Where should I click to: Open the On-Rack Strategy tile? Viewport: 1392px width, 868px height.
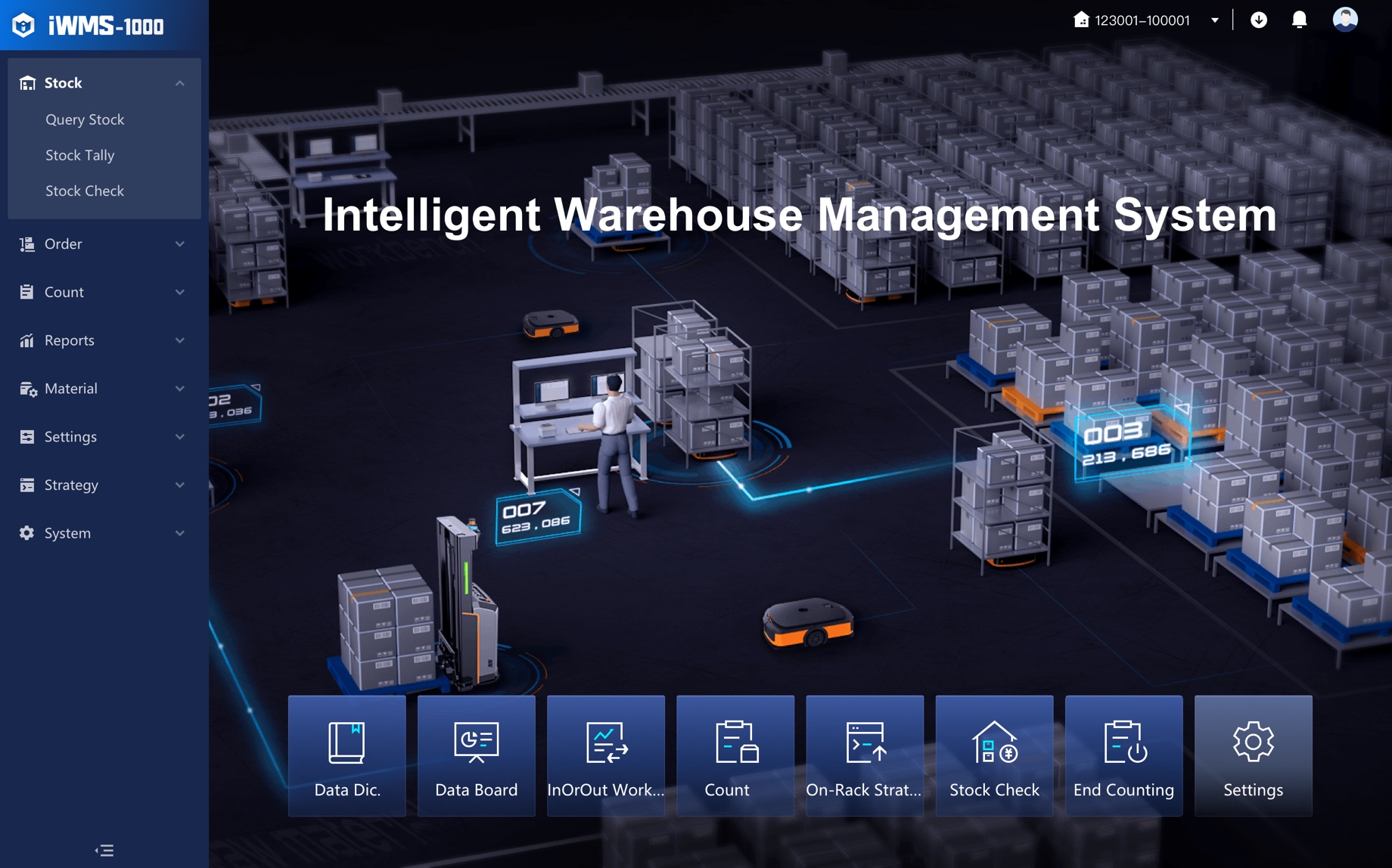point(864,755)
